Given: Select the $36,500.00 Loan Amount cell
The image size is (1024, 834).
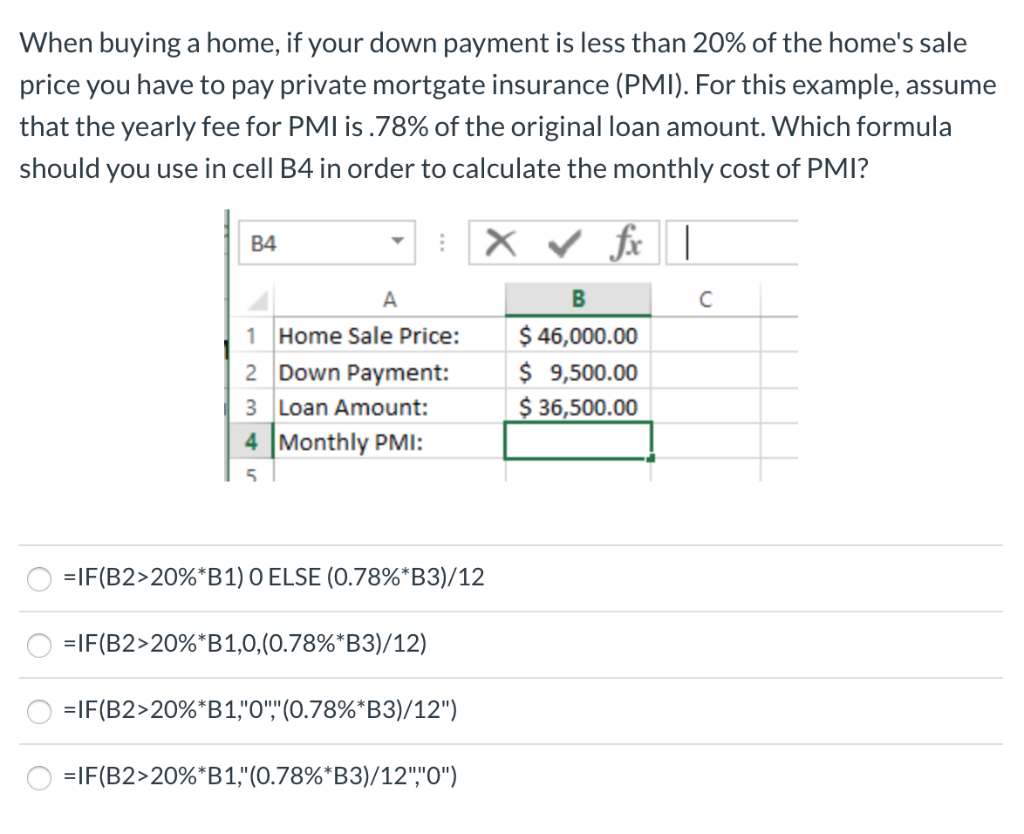Looking at the screenshot, I should [577, 406].
